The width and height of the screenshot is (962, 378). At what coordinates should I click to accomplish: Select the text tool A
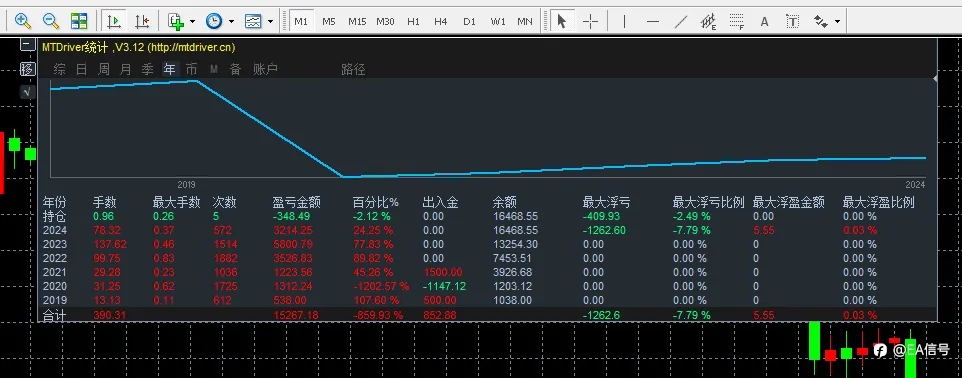(x=764, y=21)
